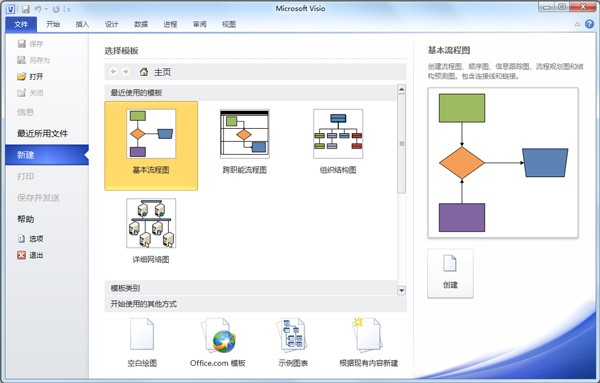The width and height of the screenshot is (600, 383).
Task: Click the 模板类别 section header
Action: tap(251, 288)
